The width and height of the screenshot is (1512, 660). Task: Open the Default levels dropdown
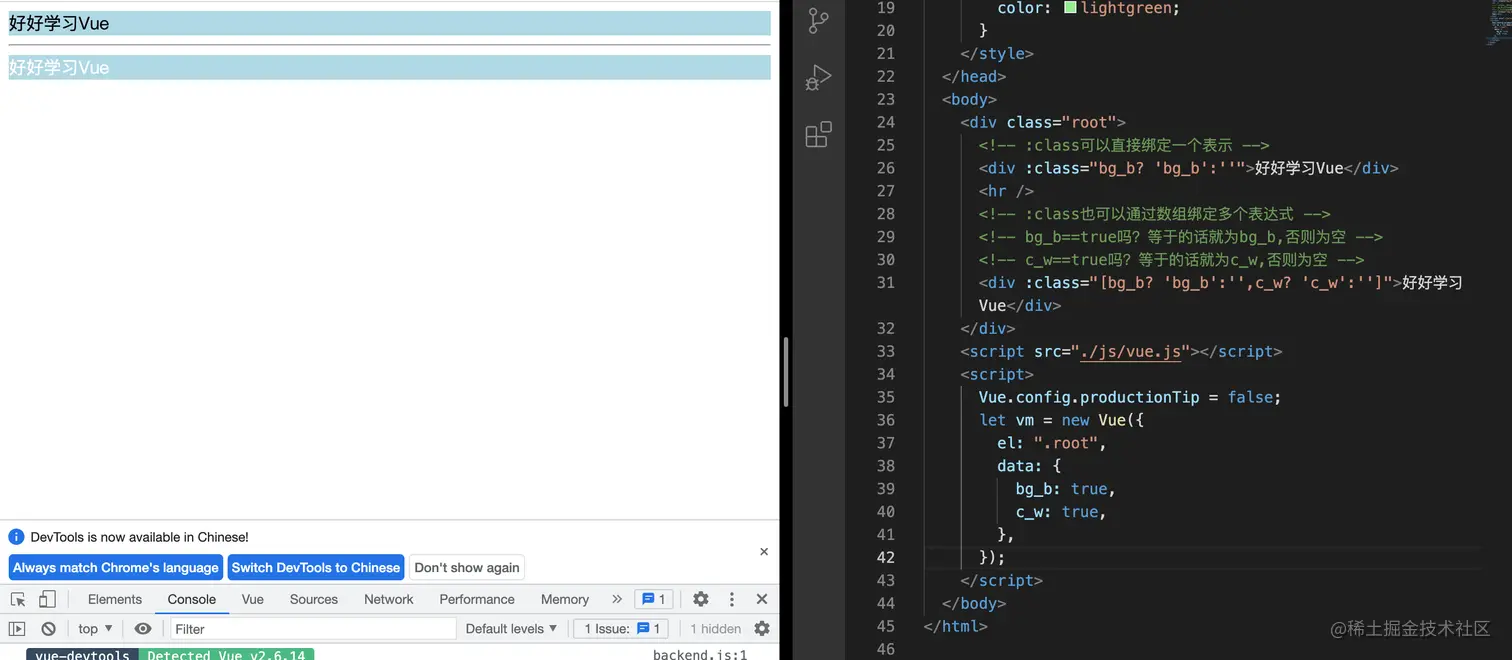coord(512,629)
